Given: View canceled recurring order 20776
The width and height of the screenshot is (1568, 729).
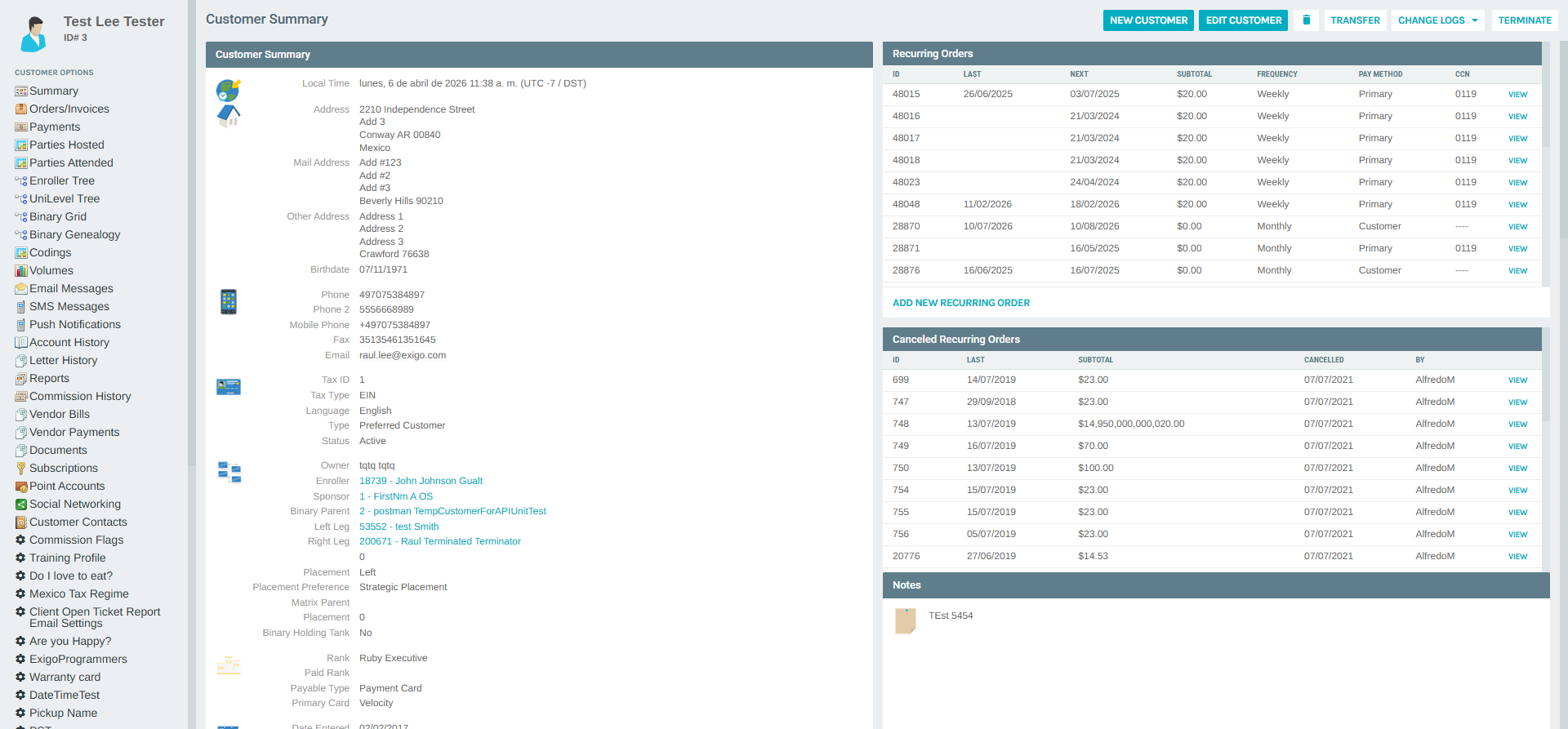Looking at the screenshot, I should 1517,557.
